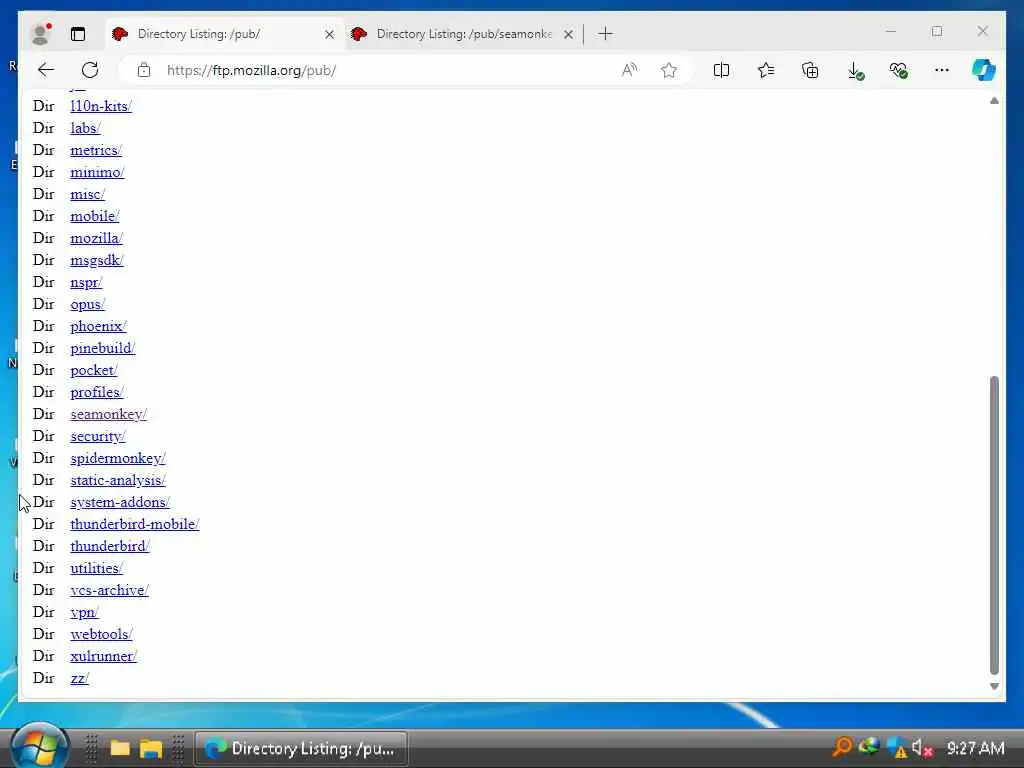Open the utilities/ directory link
The height and width of the screenshot is (768, 1024).
[96, 568]
